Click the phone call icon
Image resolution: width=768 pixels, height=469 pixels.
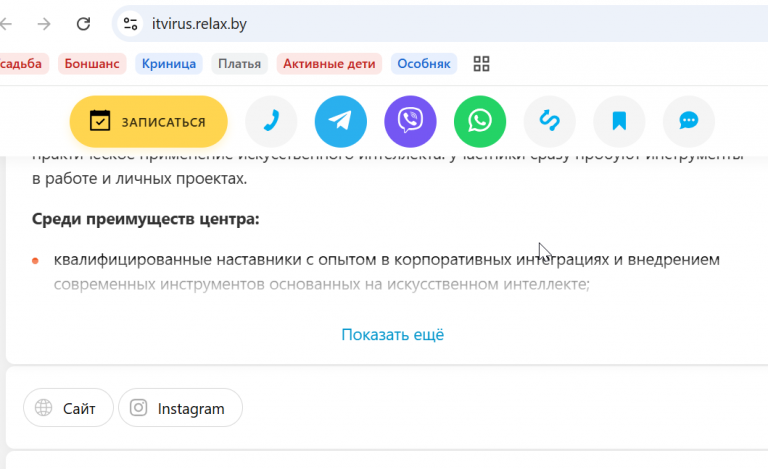[271, 121]
